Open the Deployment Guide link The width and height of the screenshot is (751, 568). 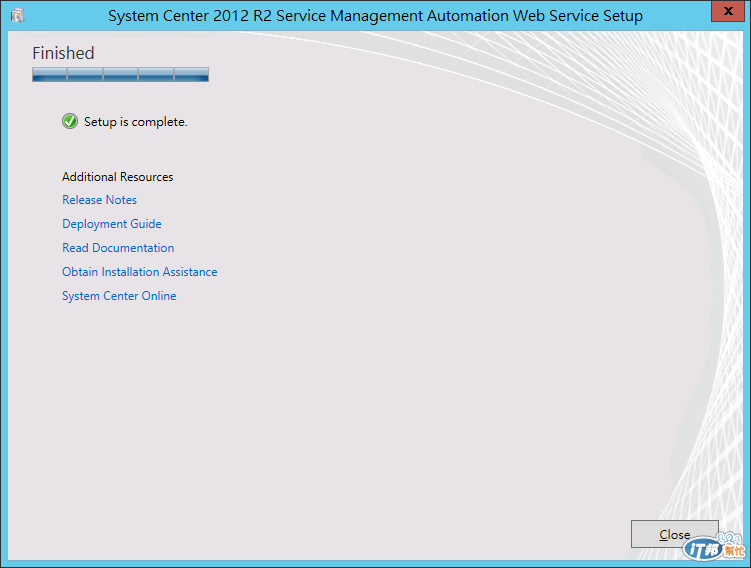(112, 224)
